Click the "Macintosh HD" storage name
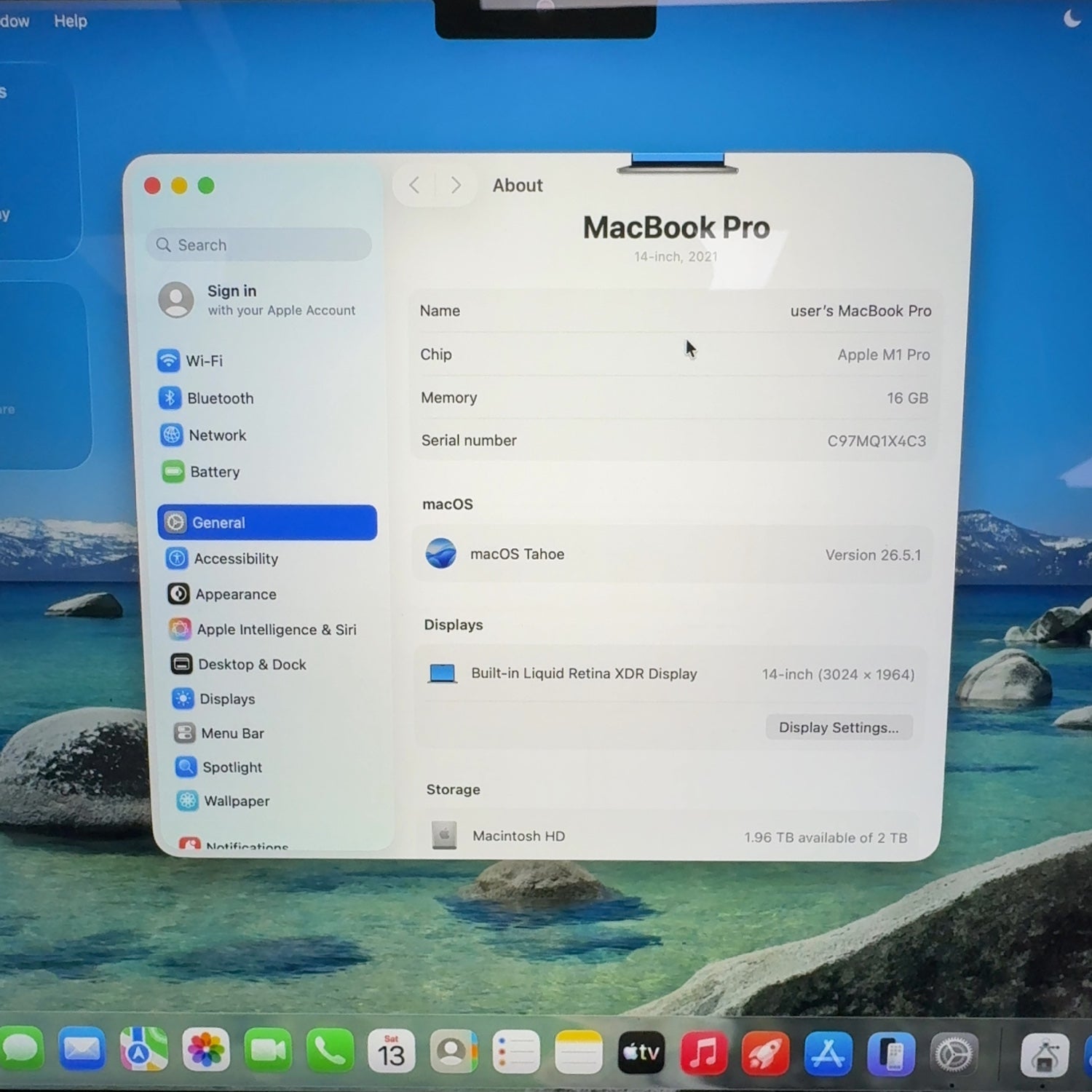Screen dimensions: 1092x1092 pyautogui.click(x=518, y=836)
